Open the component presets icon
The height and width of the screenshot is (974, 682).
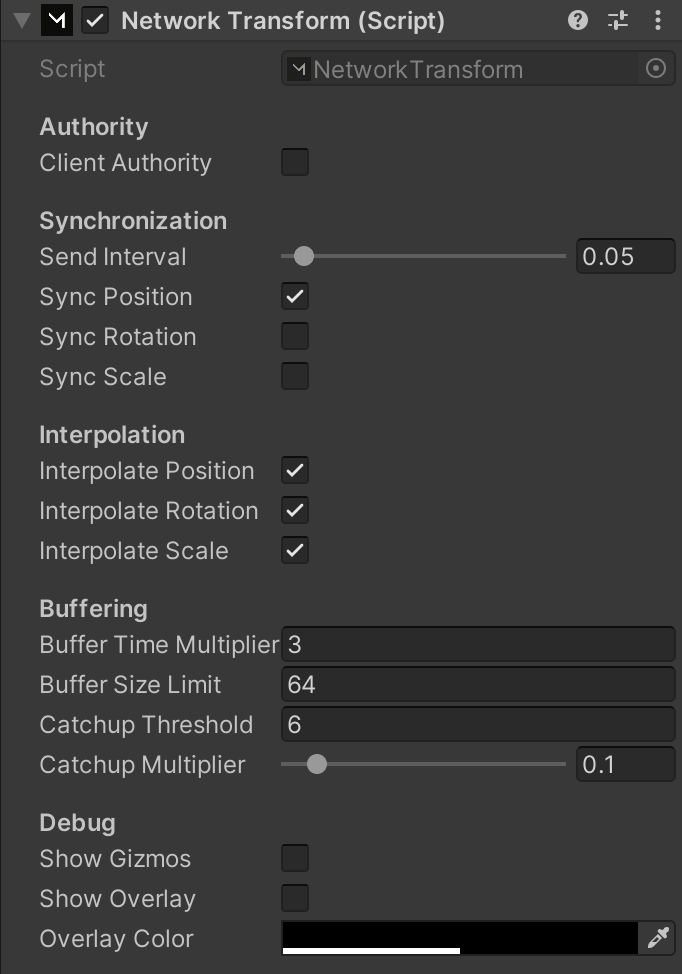[618, 19]
